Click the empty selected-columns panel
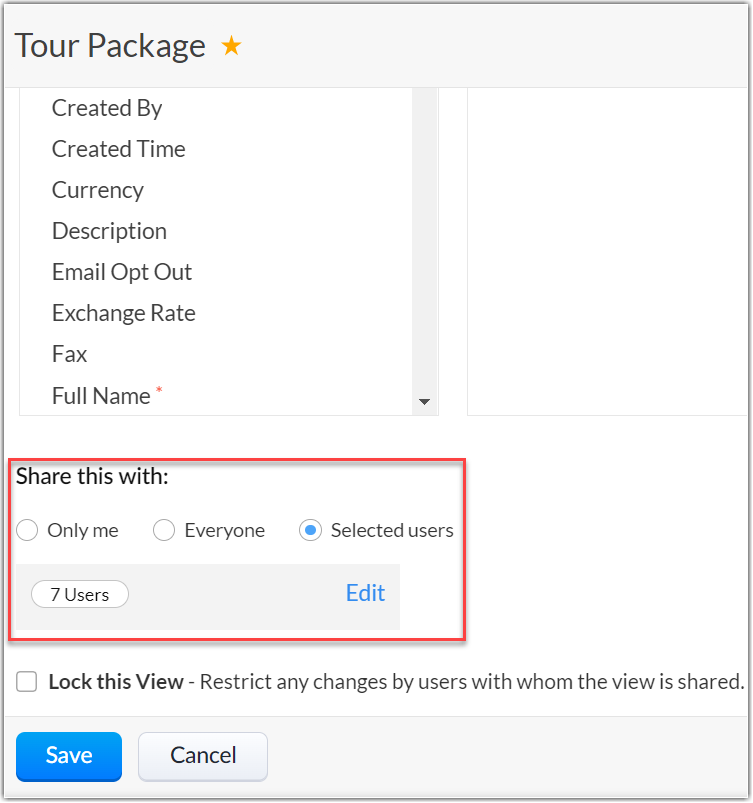Viewport: 753px width, 803px height. click(x=605, y=250)
